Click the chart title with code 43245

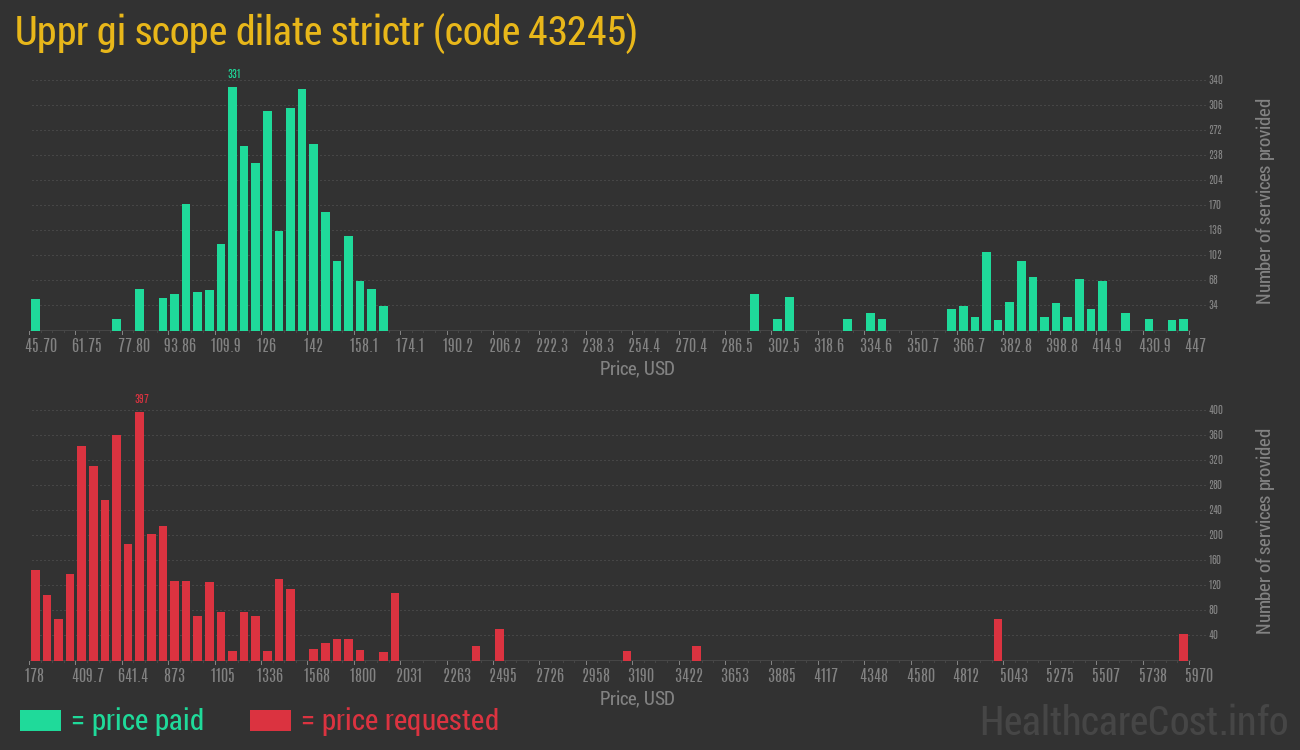(x=326, y=33)
